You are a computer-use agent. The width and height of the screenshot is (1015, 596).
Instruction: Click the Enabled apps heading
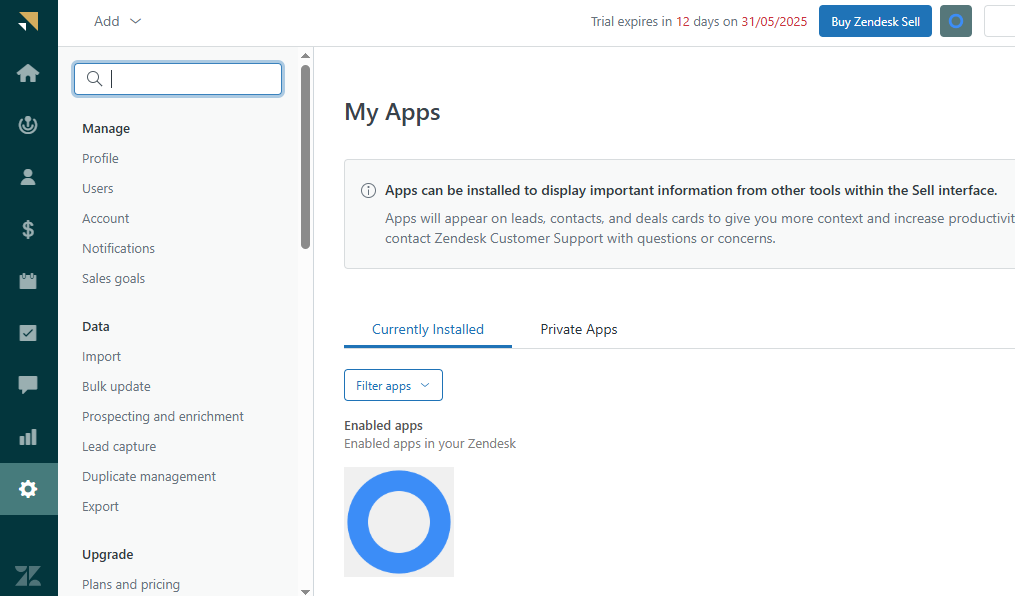click(x=383, y=425)
